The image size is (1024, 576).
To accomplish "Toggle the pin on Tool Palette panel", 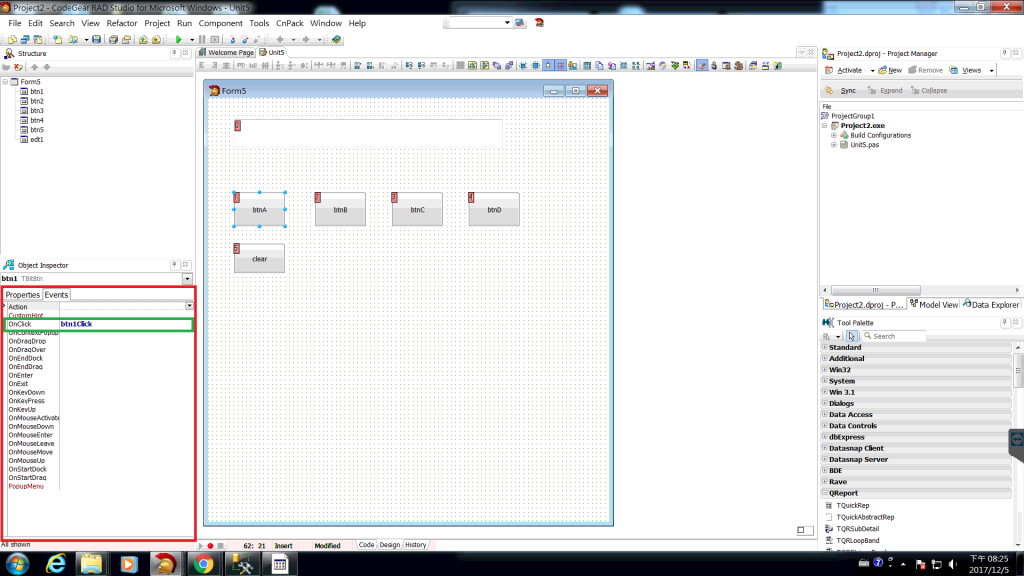I will click(1004, 322).
